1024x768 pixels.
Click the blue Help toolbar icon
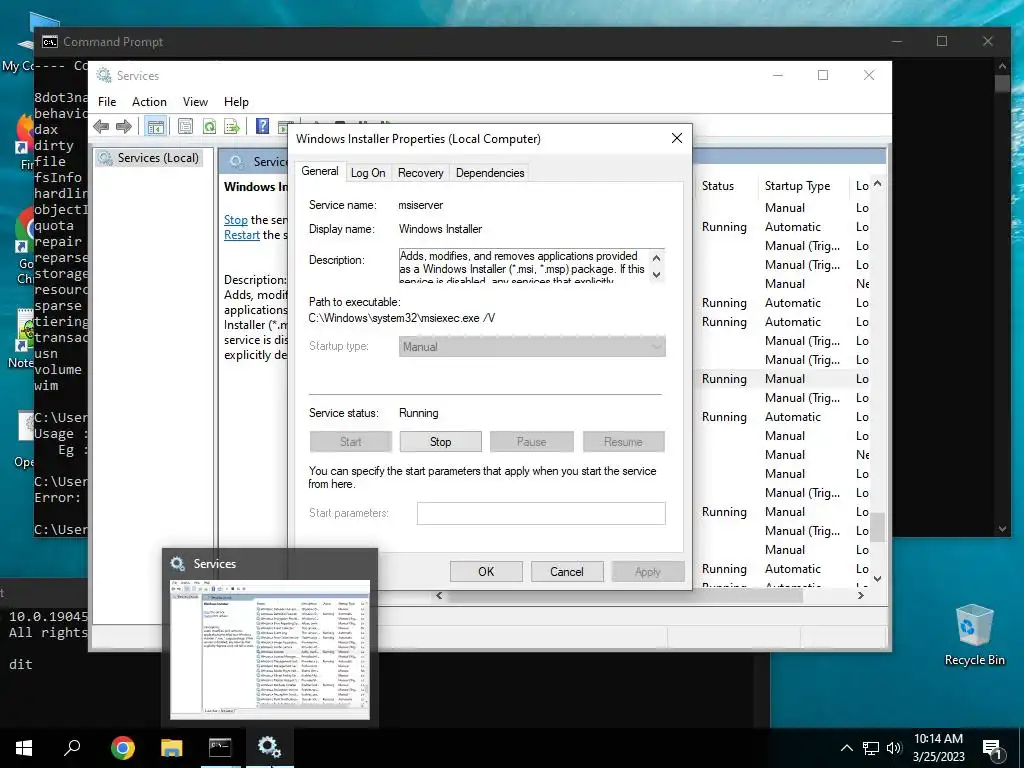click(263, 126)
